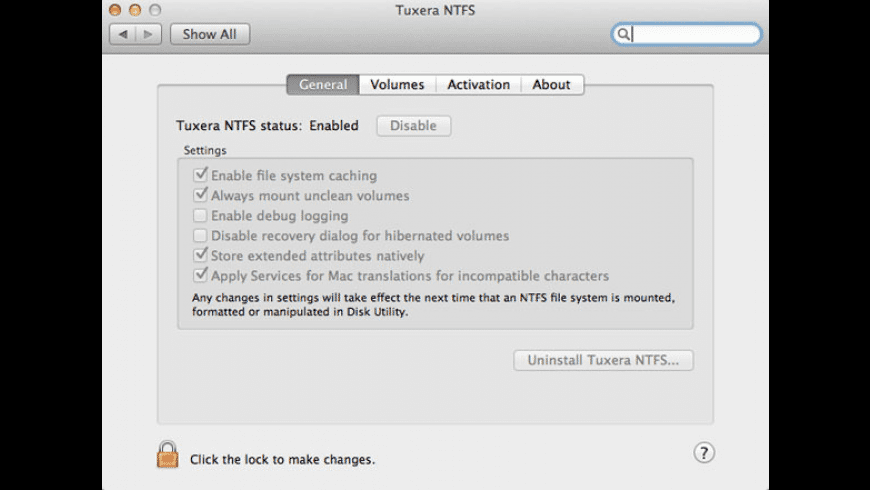Click Show All in the toolbar
This screenshot has height=490, width=870.
(210, 34)
